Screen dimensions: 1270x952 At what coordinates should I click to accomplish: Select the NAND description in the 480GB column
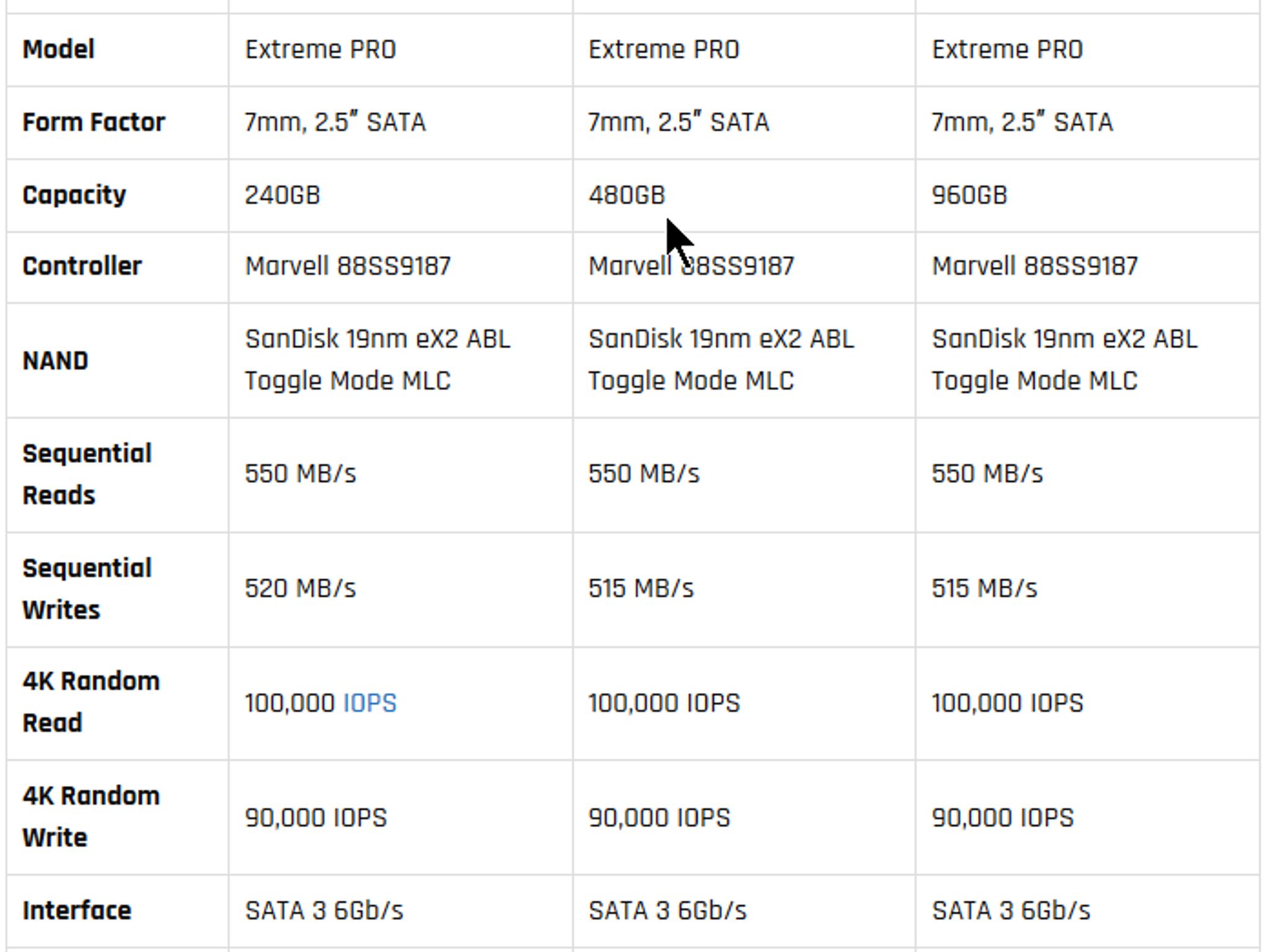721,360
